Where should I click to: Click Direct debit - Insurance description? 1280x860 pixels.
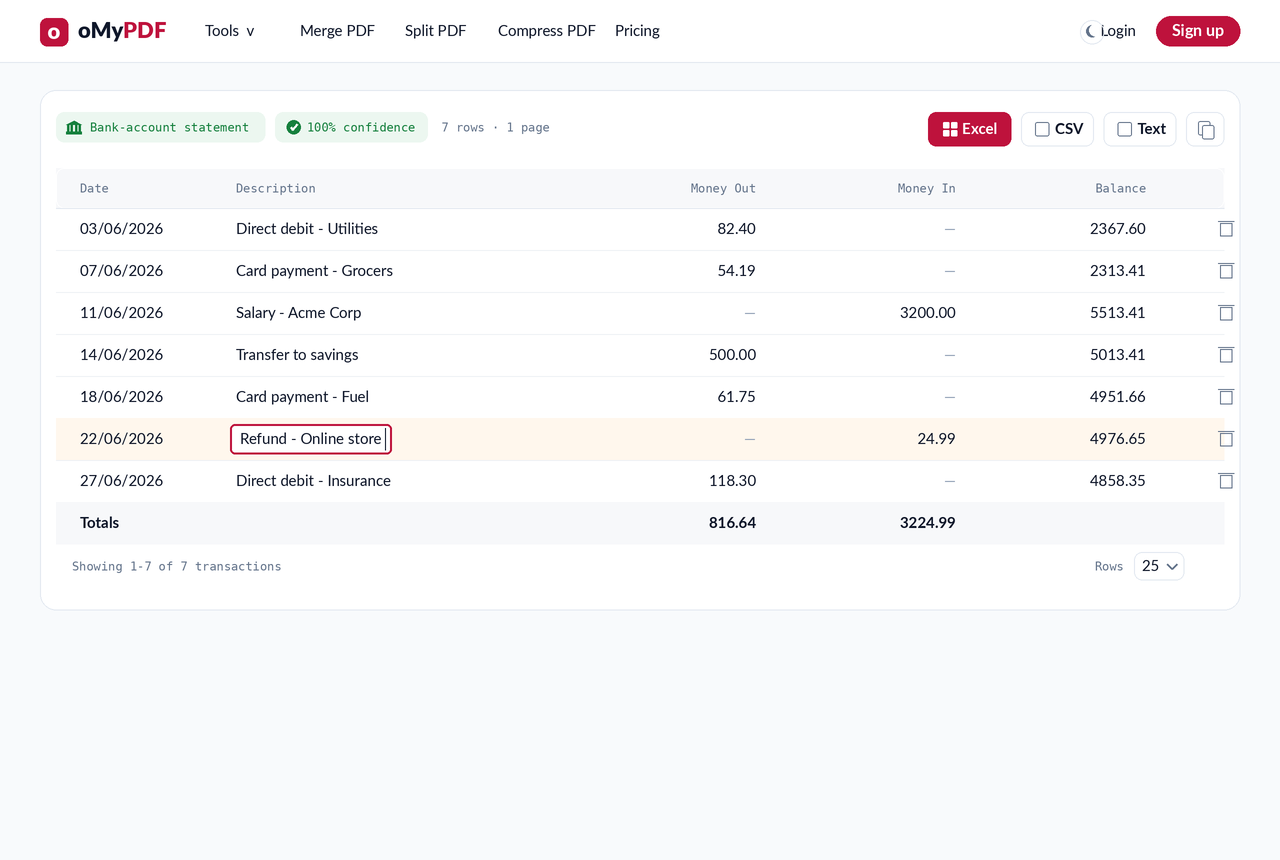(313, 481)
